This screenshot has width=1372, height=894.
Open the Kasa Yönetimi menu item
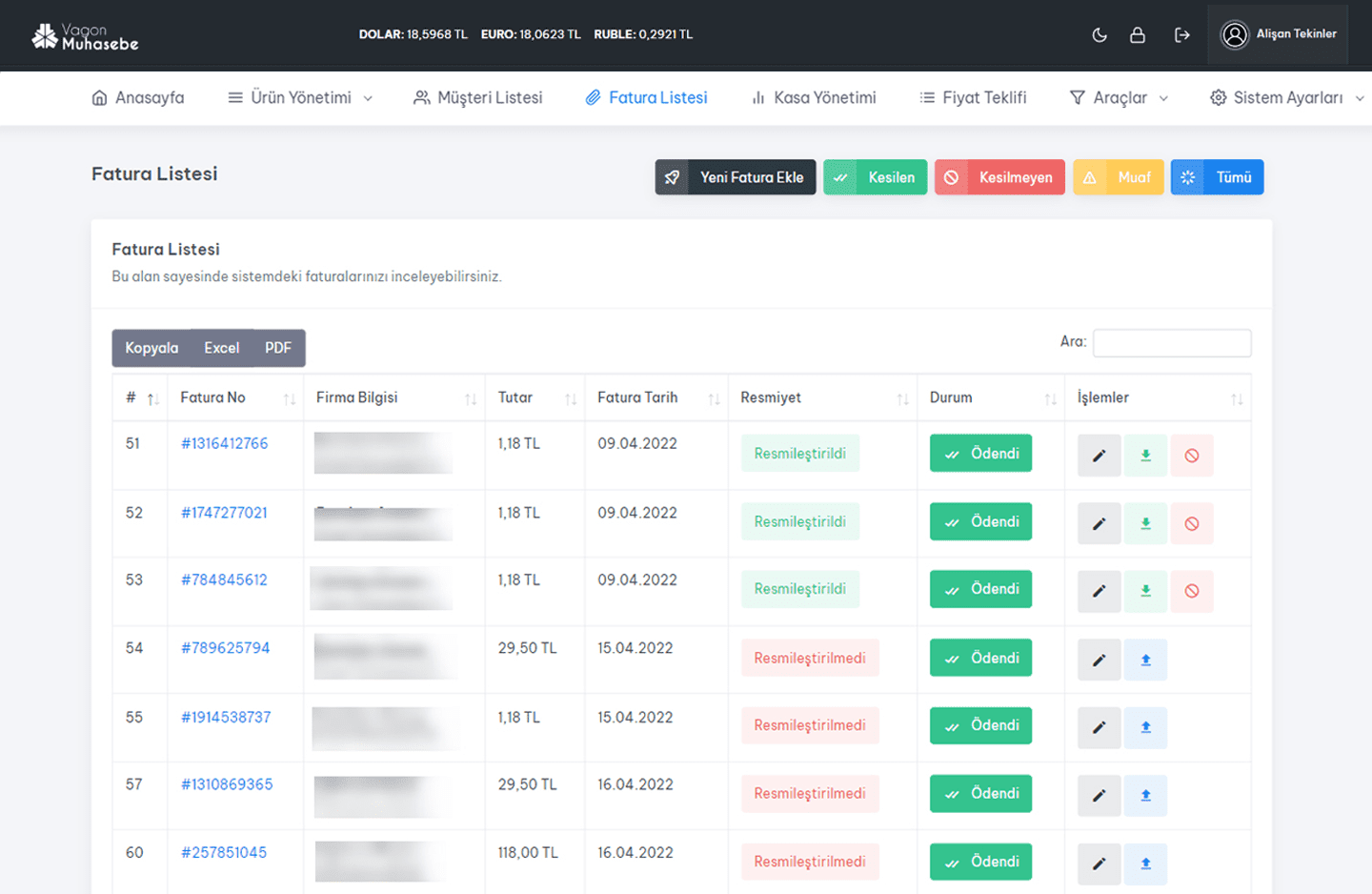coord(814,98)
